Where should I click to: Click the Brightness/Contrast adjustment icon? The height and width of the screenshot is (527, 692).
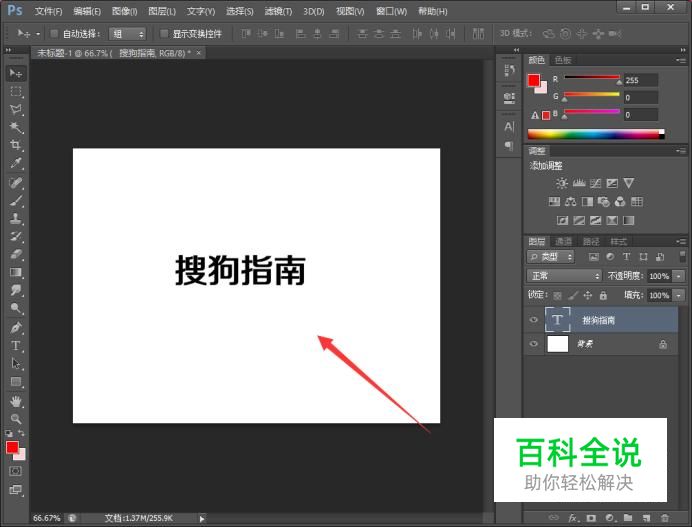562,183
